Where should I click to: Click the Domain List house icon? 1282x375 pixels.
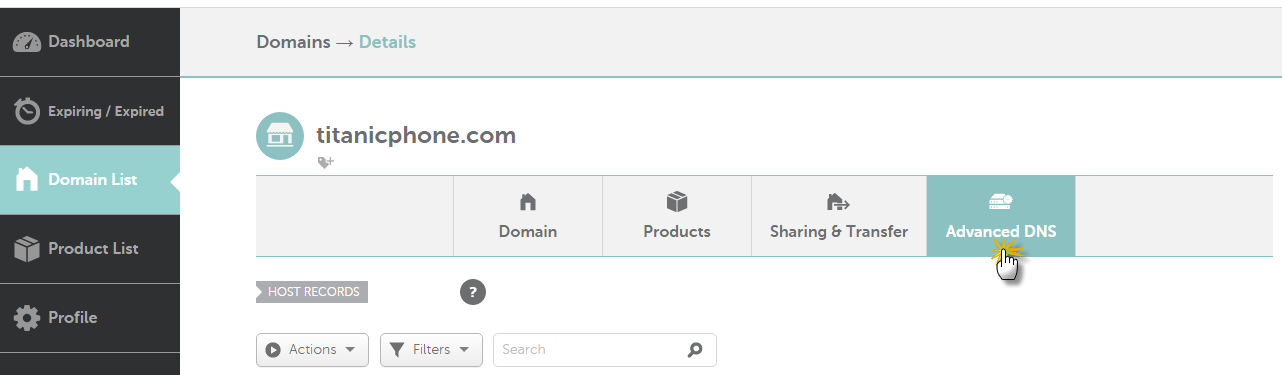pyautogui.click(x=27, y=180)
